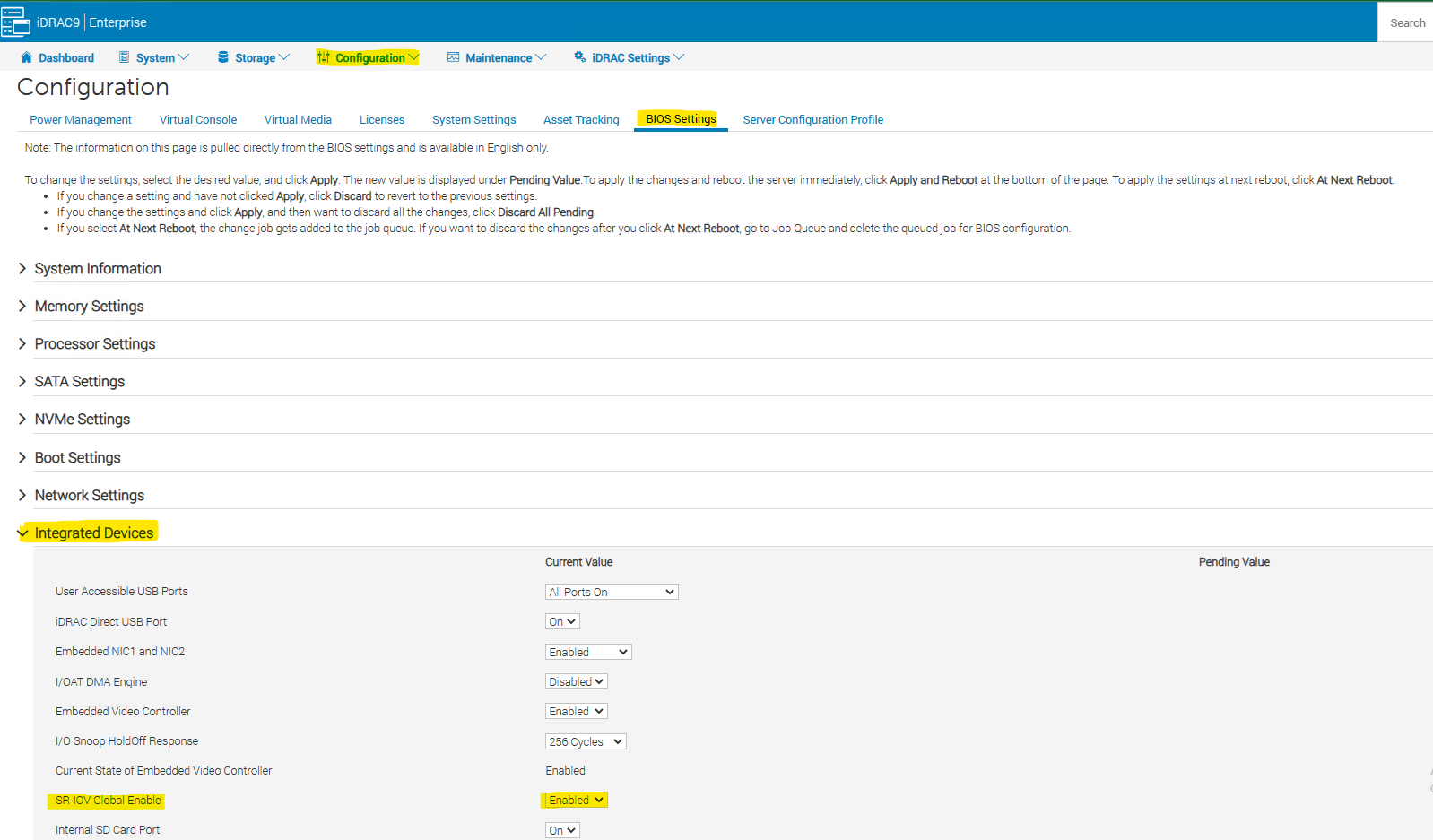Open the Embedded Video Controller dropdown

pyautogui.click(x=577, y=711)
